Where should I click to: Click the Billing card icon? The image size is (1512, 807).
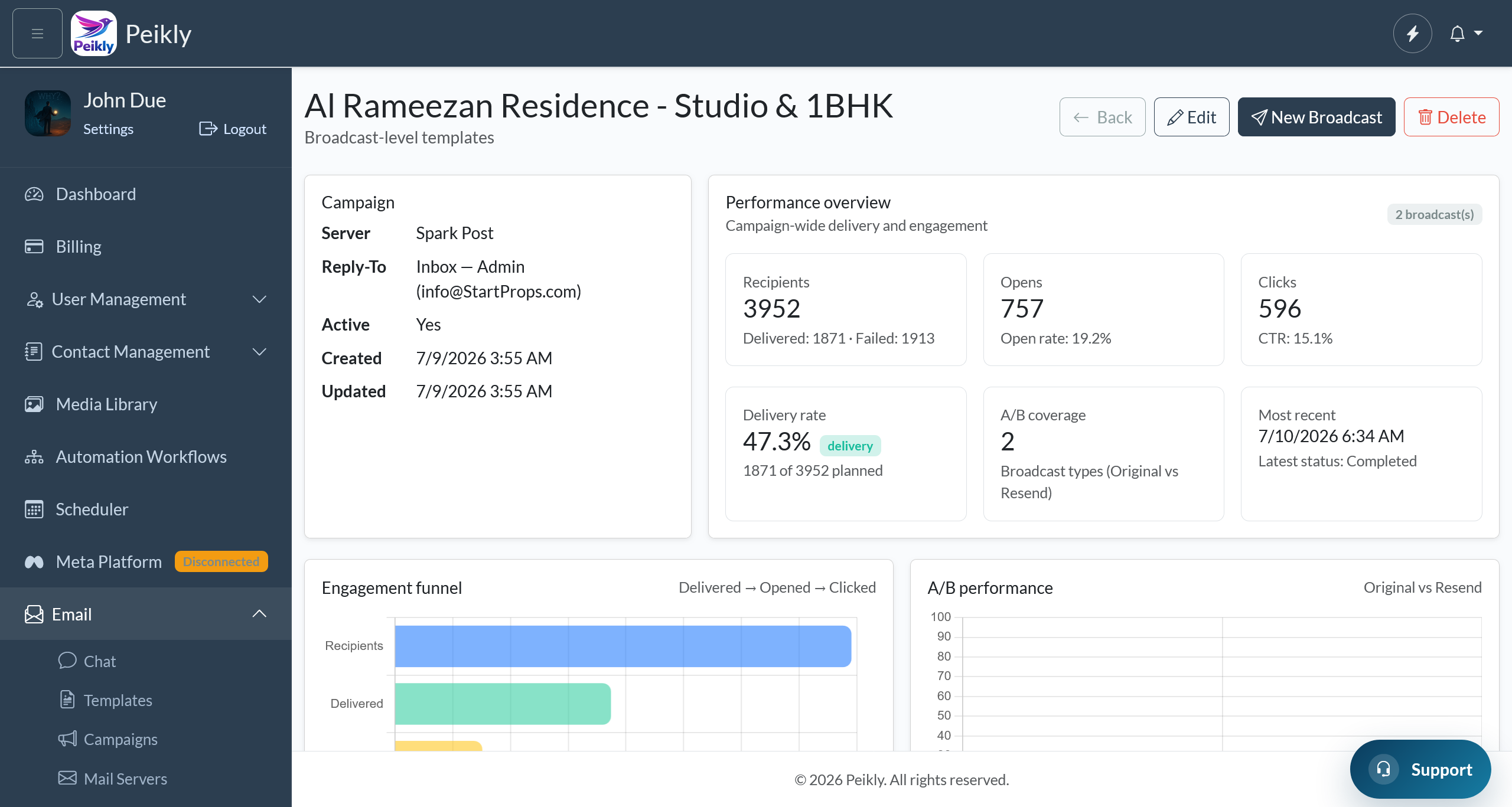coord(34,247)
